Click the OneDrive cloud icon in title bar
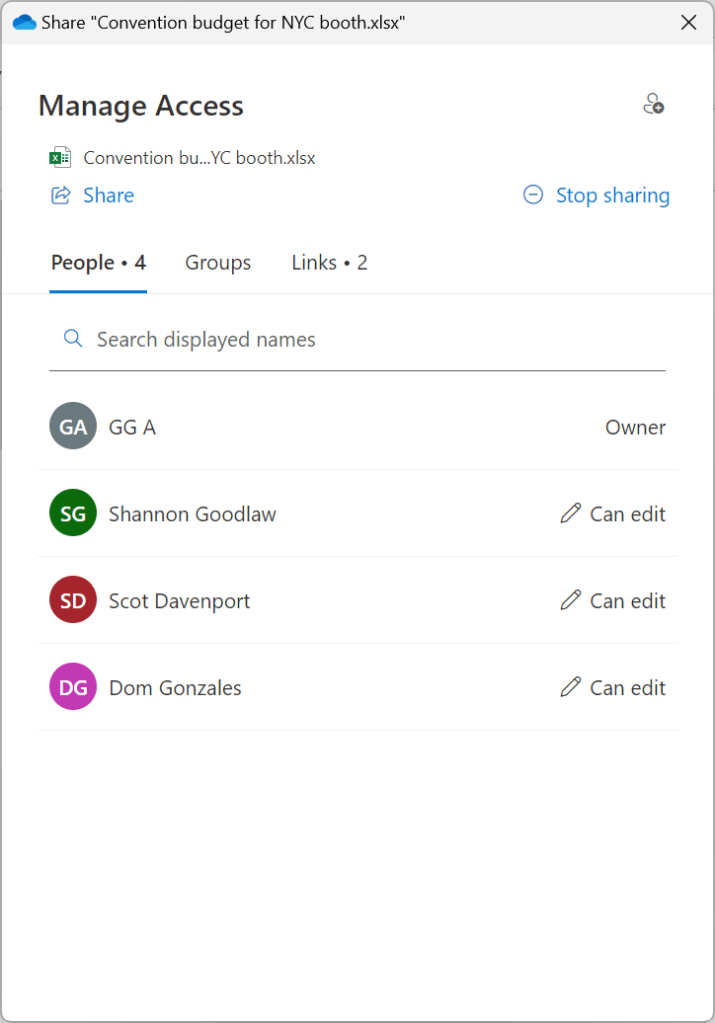The width and height of the screenshot is (715, 1023). tap(24, 22)
